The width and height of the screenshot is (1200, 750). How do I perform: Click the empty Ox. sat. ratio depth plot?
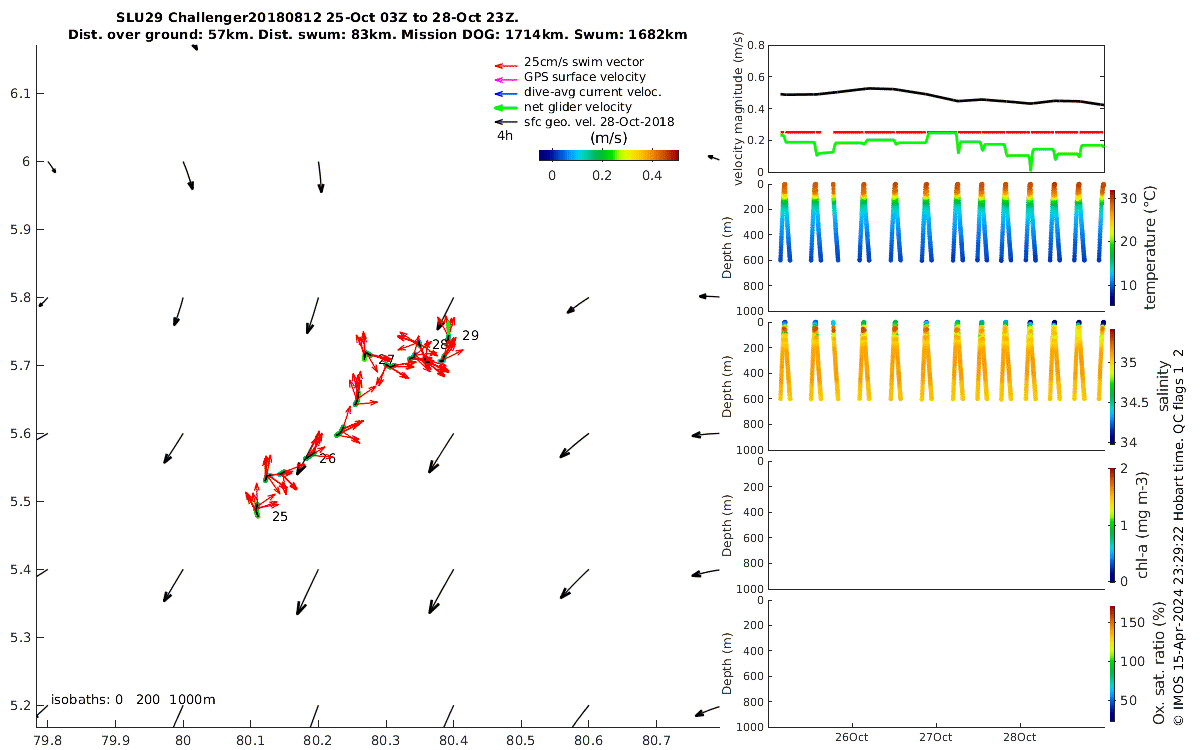(935, 663)
